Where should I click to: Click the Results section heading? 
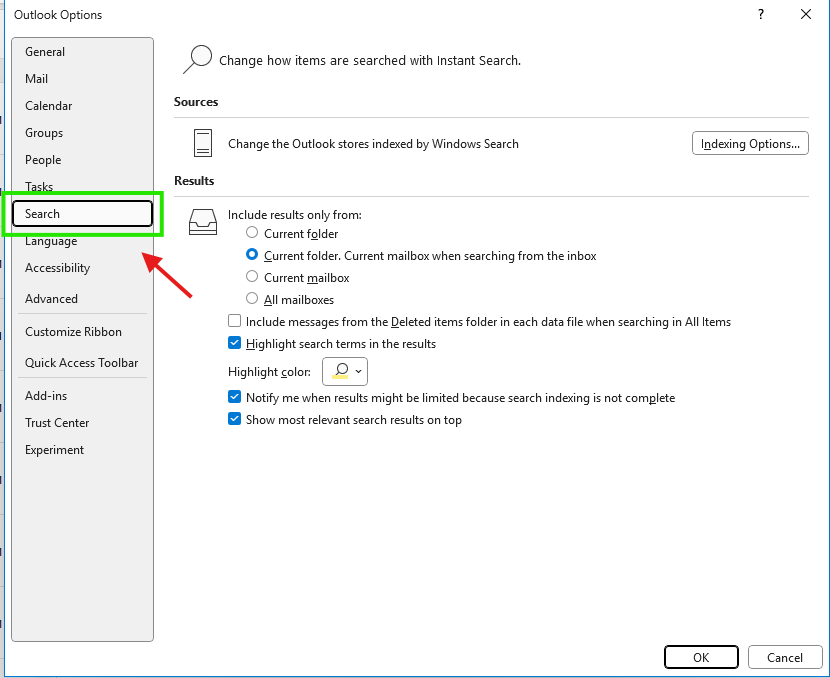point(194,180)
